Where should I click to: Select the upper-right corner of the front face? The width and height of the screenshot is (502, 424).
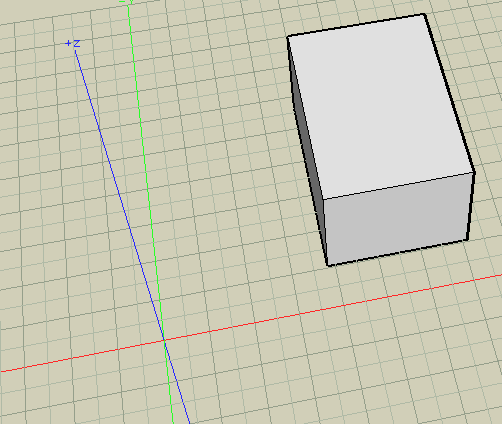coord(474,173)
